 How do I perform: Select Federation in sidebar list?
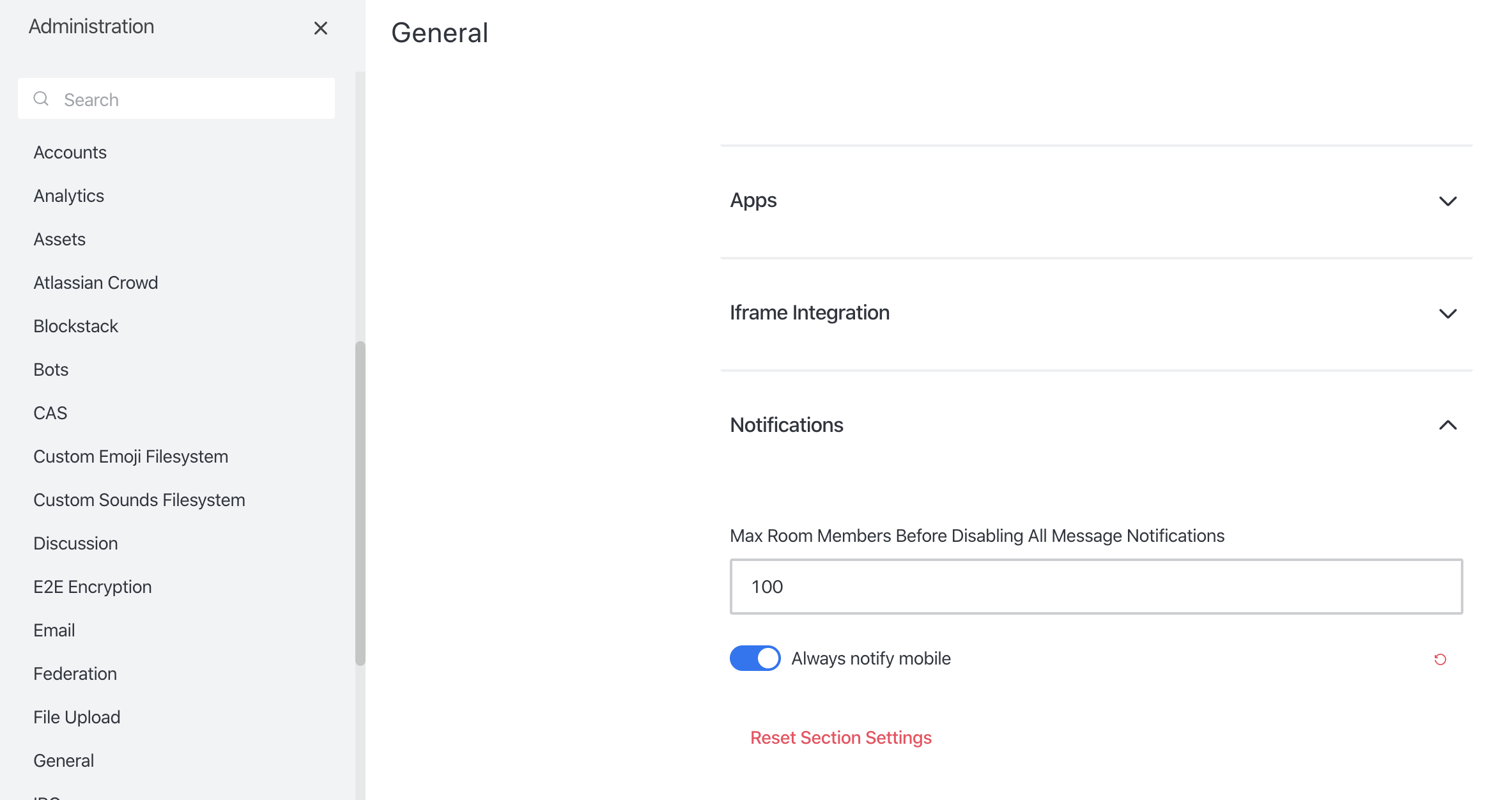click(x=75, y=673)
